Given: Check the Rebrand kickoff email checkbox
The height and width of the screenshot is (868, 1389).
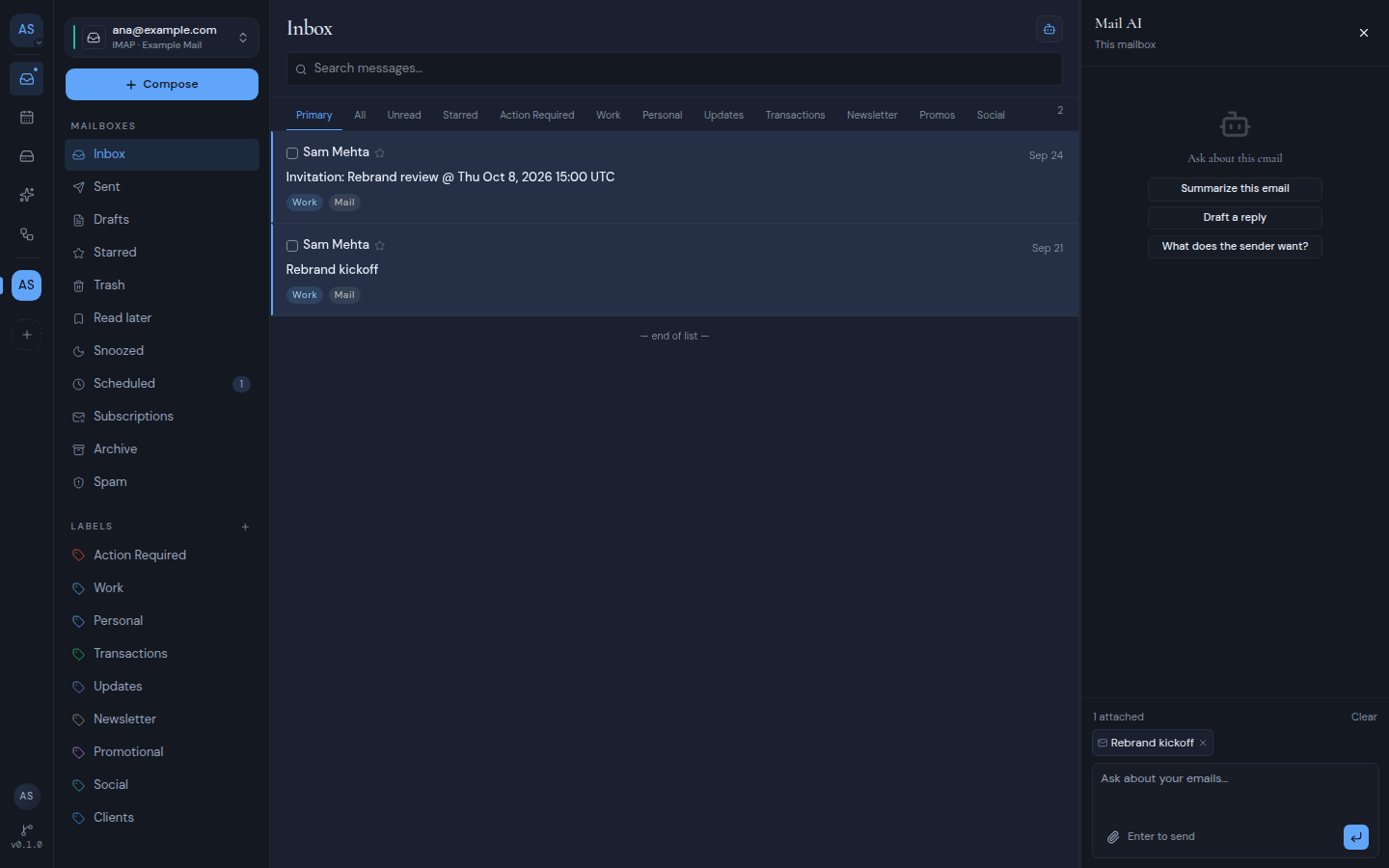Looking at the screenshot, I should [x=292, y=246].
